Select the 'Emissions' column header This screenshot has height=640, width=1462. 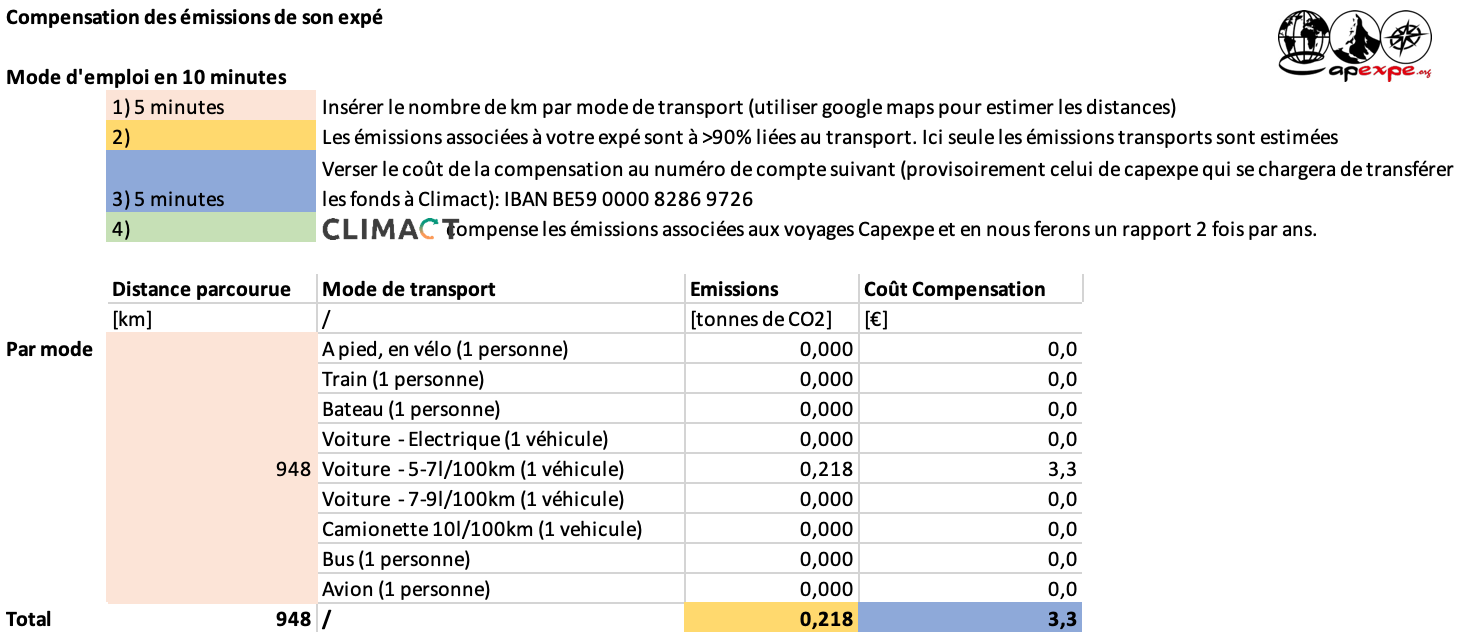771,289
